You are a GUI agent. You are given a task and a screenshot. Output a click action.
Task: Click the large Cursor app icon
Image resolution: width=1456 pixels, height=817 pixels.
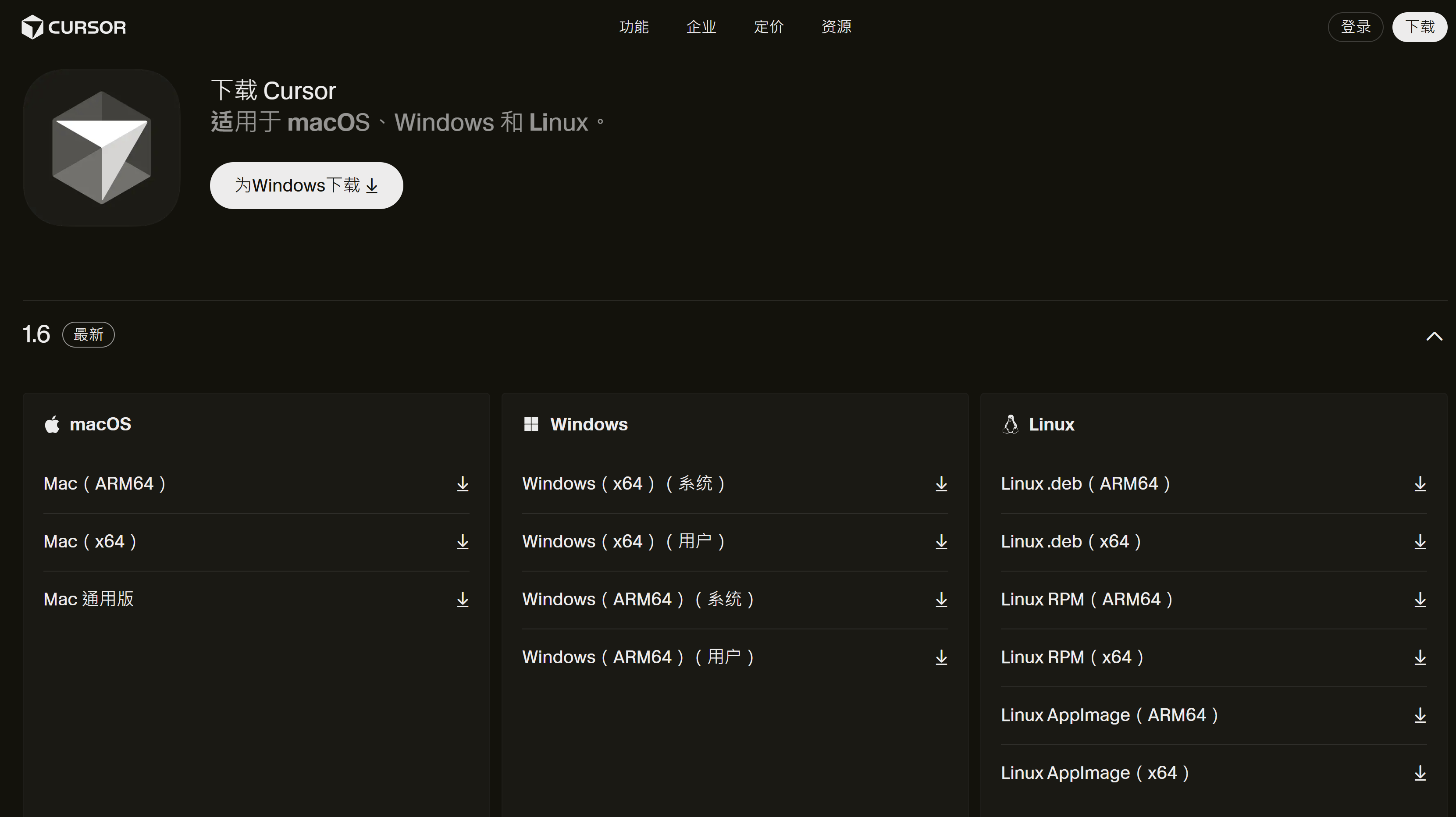pos(102,147)
